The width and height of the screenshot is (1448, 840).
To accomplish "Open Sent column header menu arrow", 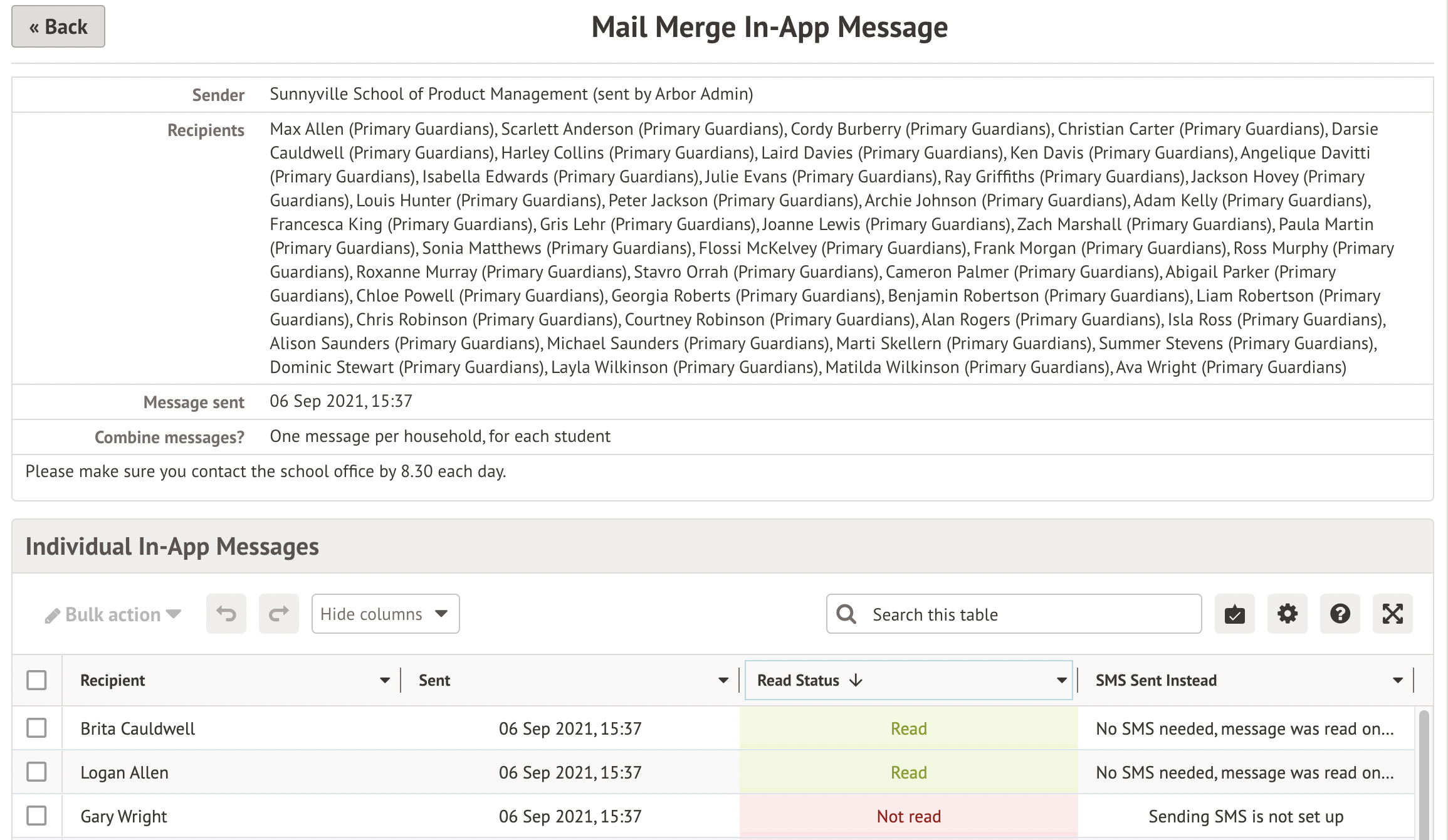I will pyautogui.click(x=723, y=680).
